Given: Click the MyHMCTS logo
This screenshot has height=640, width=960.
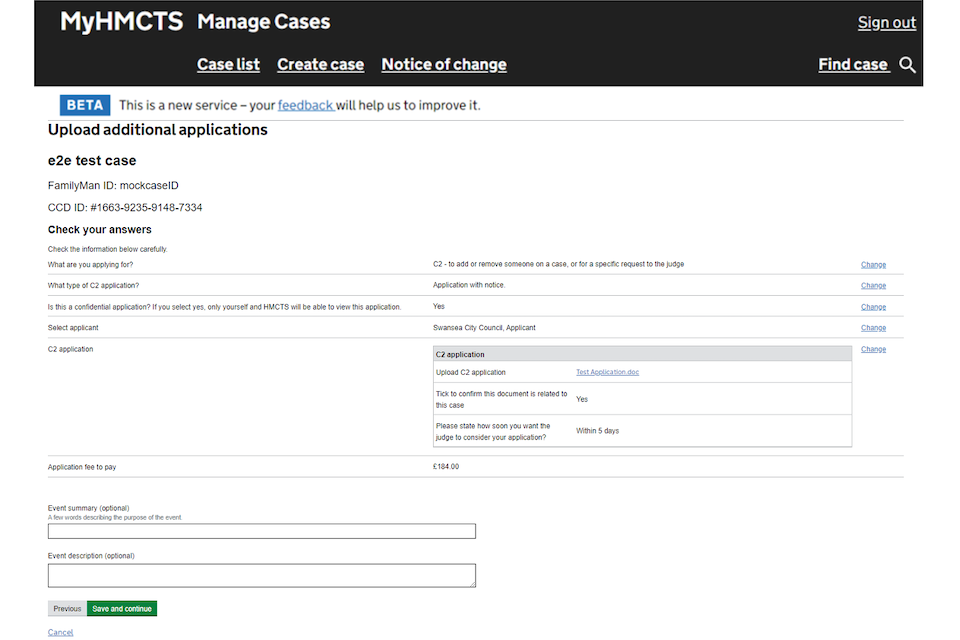Looking at the screenshot, I should 121,22.
